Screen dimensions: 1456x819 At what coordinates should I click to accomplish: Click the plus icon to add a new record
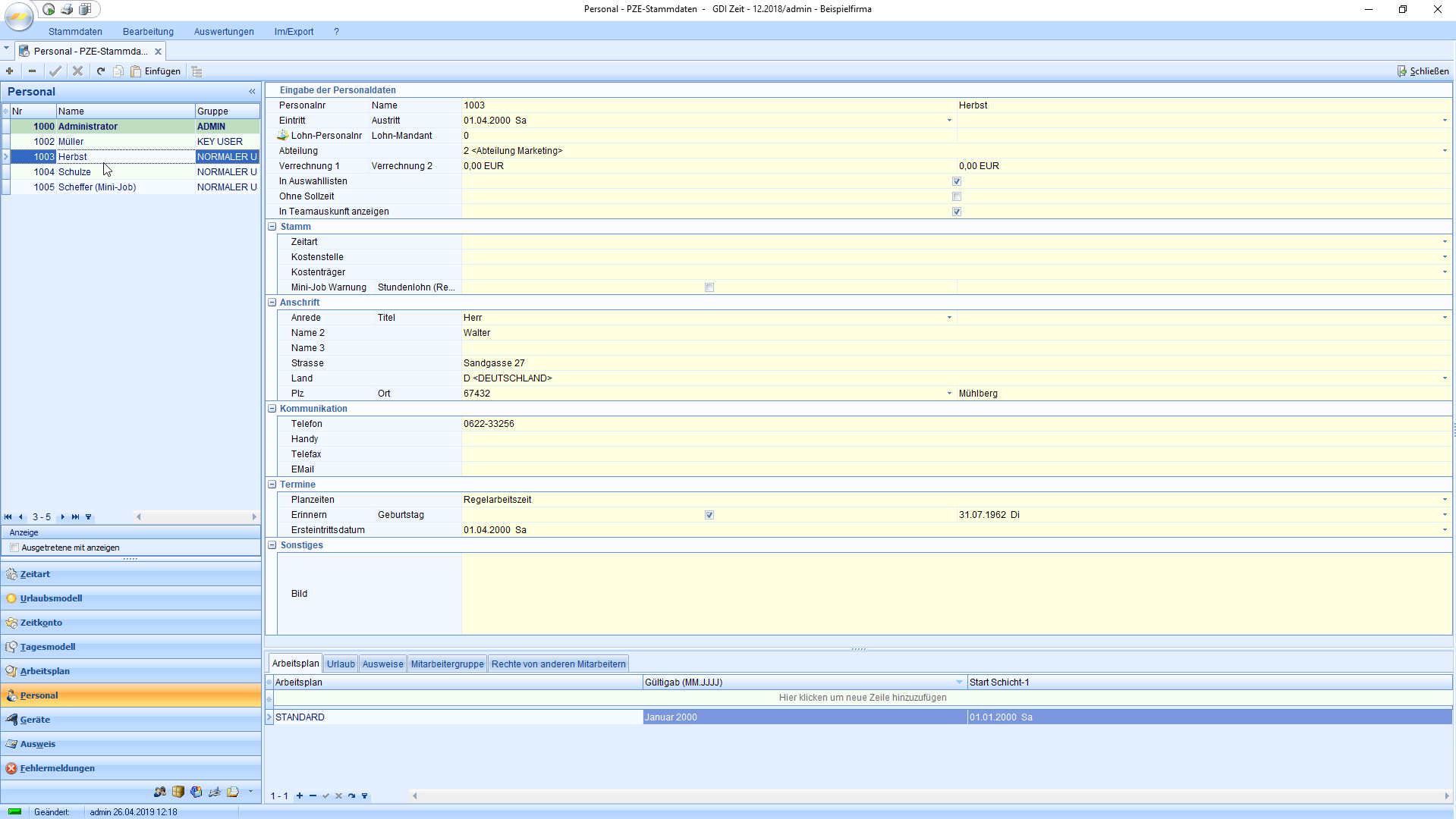click(10, 71)
